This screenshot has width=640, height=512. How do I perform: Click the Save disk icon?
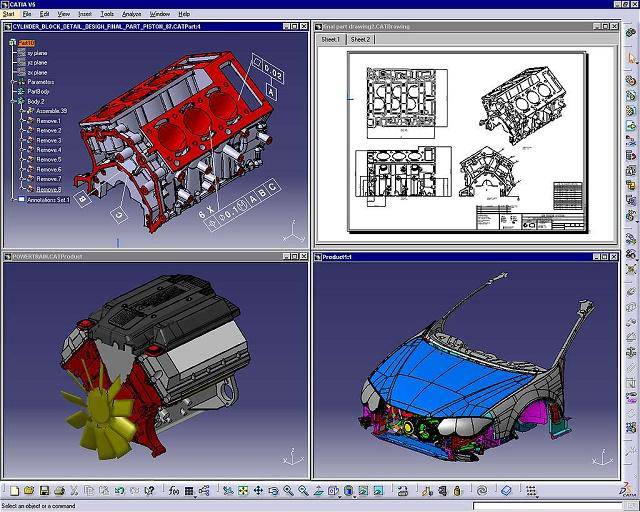(44, 491)
